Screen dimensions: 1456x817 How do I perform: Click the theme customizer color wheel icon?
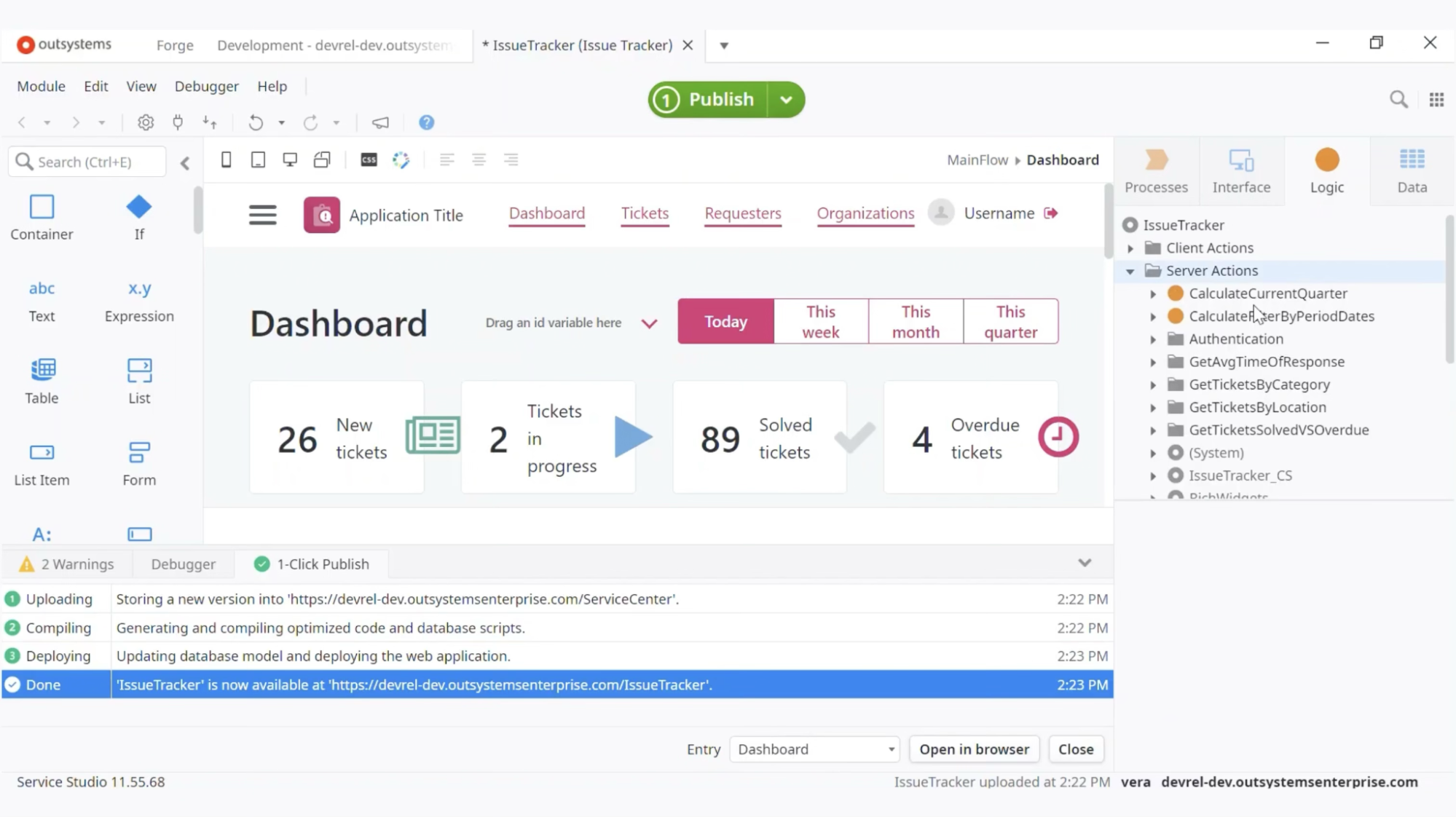401,159
